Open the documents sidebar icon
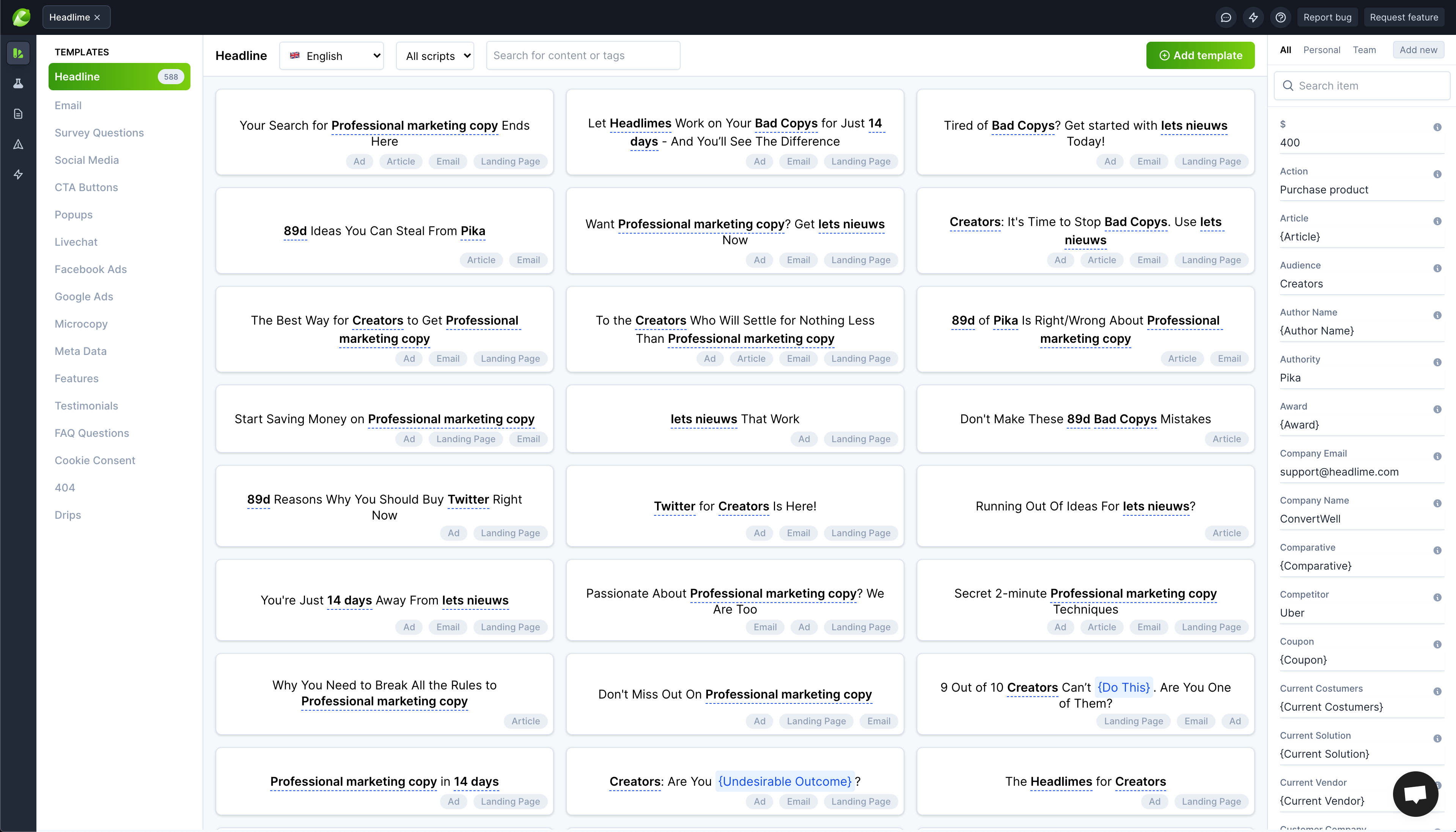 tap(18, 114)
